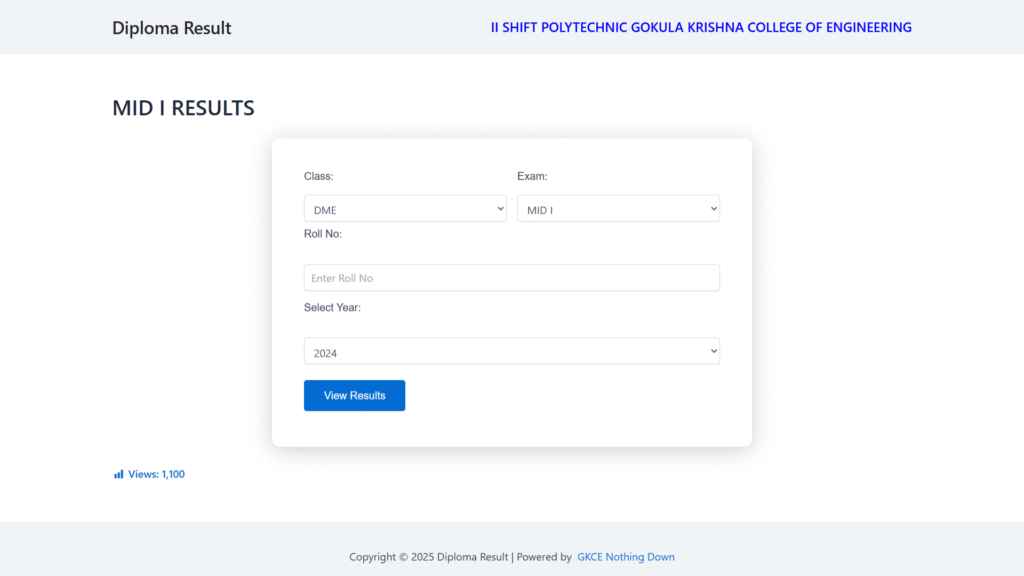Click the chevron arrow of Exam dropdown
Image resolution: width=1024 pixels, height=576 pixels.
coord(713,209)
